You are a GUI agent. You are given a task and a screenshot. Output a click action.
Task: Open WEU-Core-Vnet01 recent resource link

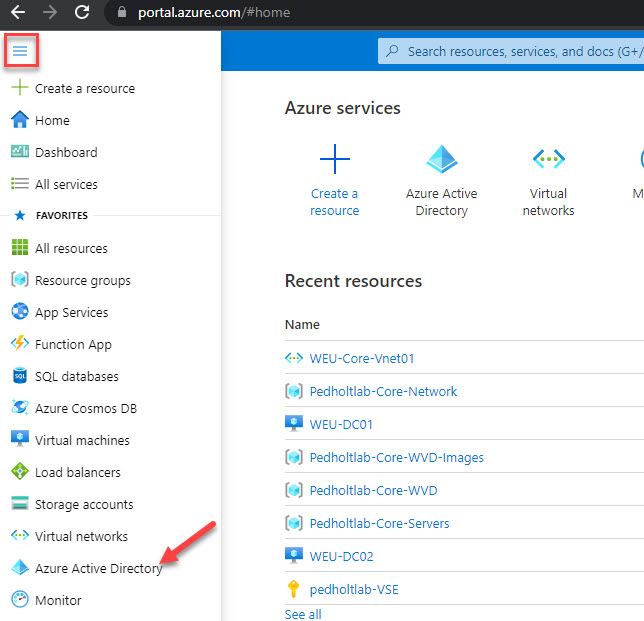(361, 359)
